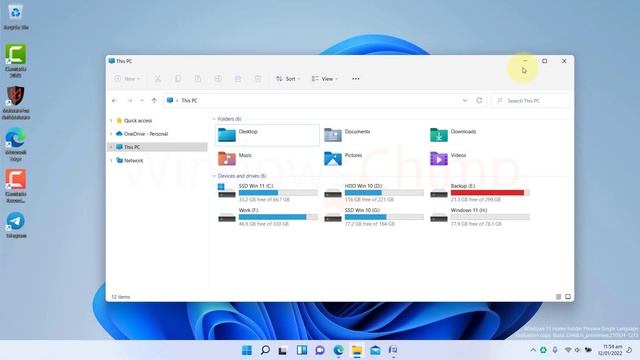
Task: Open the recent locations chevron
Action: click(142, 100)
